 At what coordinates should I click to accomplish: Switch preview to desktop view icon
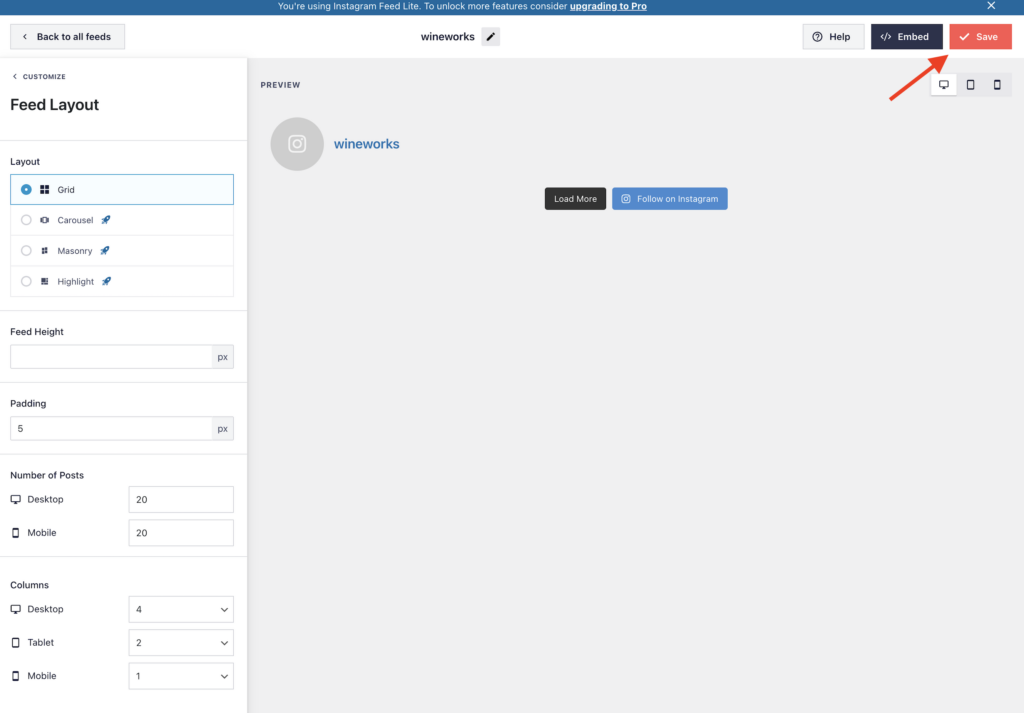[944, 84]
